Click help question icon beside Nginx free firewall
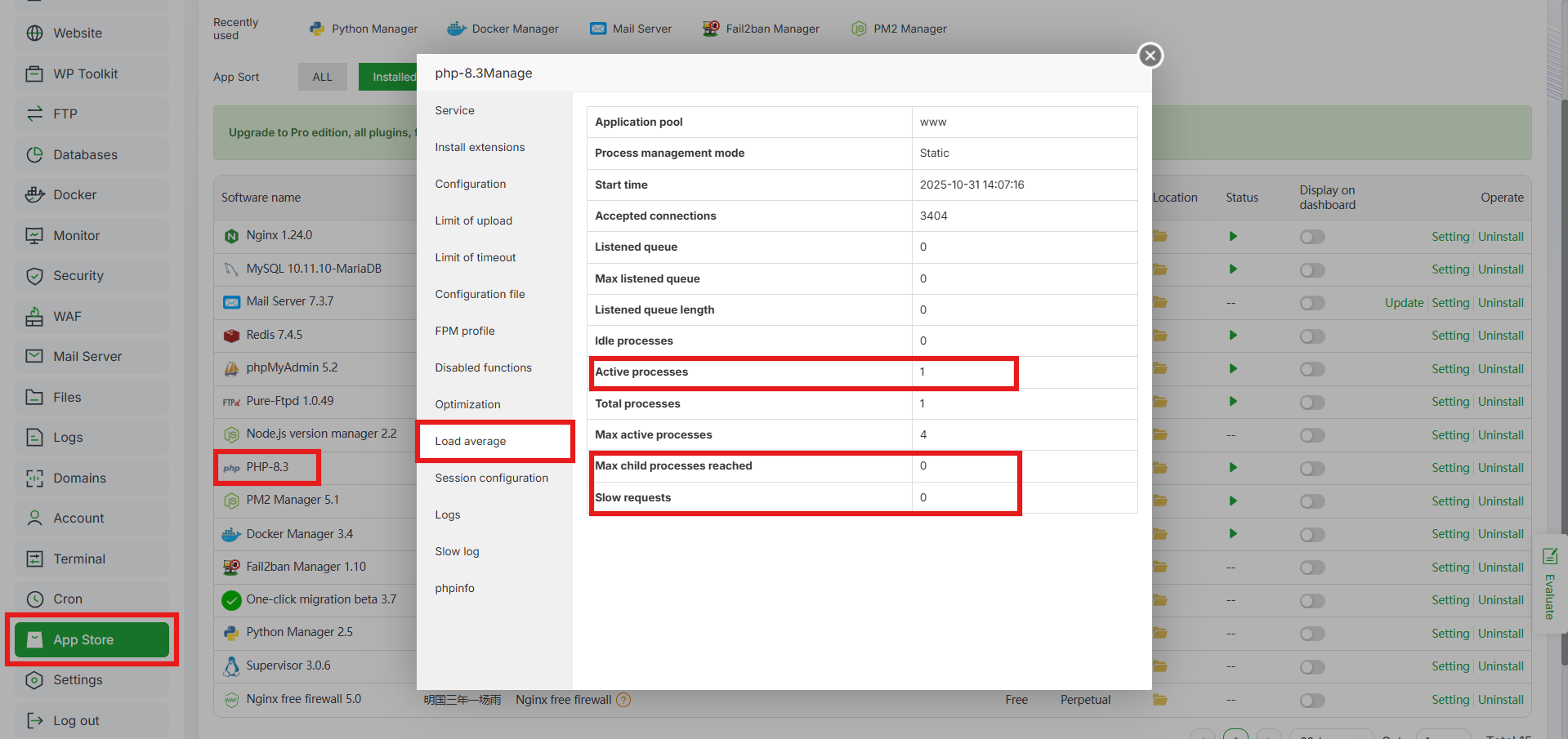The height and width of the screenshot is (739, 1568). tap(623, 700)
